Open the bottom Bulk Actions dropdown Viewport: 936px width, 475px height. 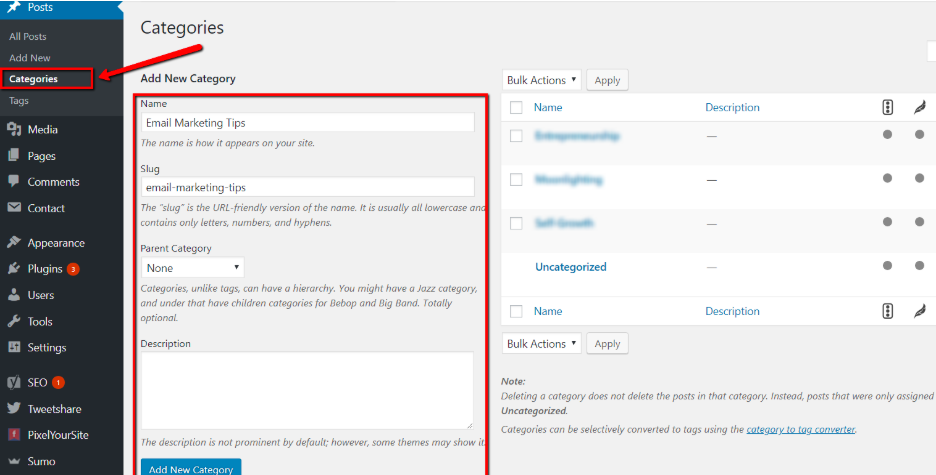coord(541,344)
